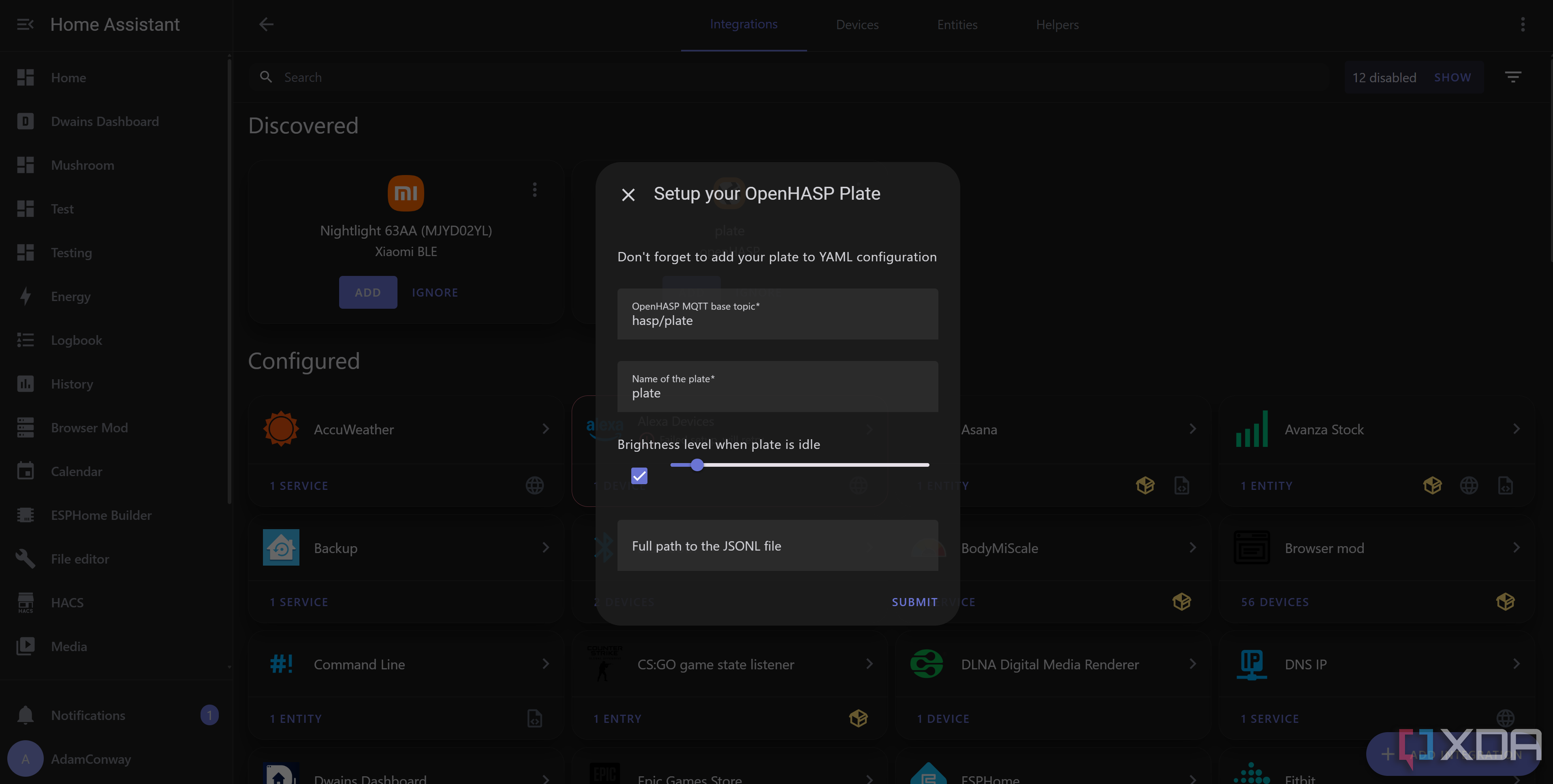
Task: Switch to the Entities tab
Action: coord(957,25)
